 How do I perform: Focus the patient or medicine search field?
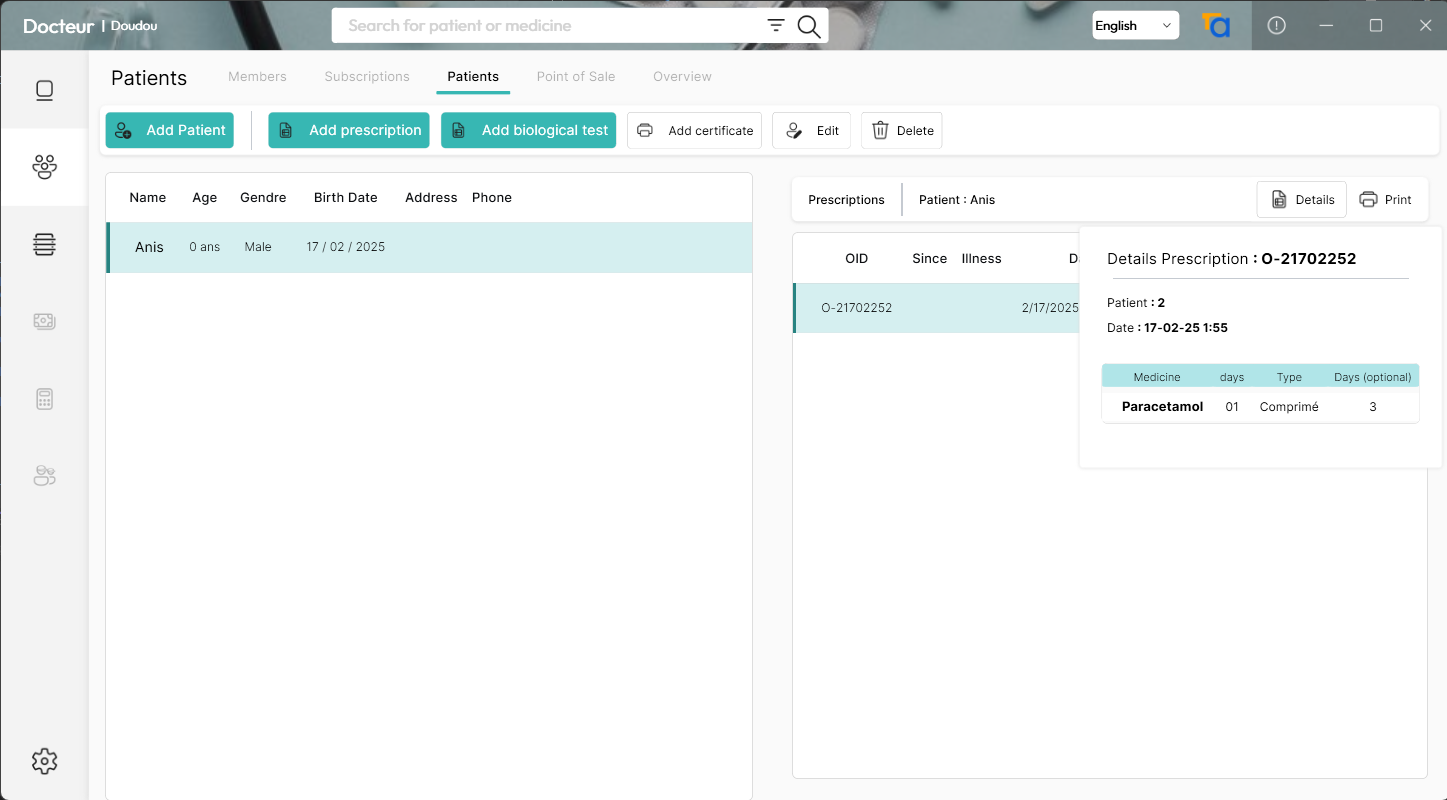(550, 26)
